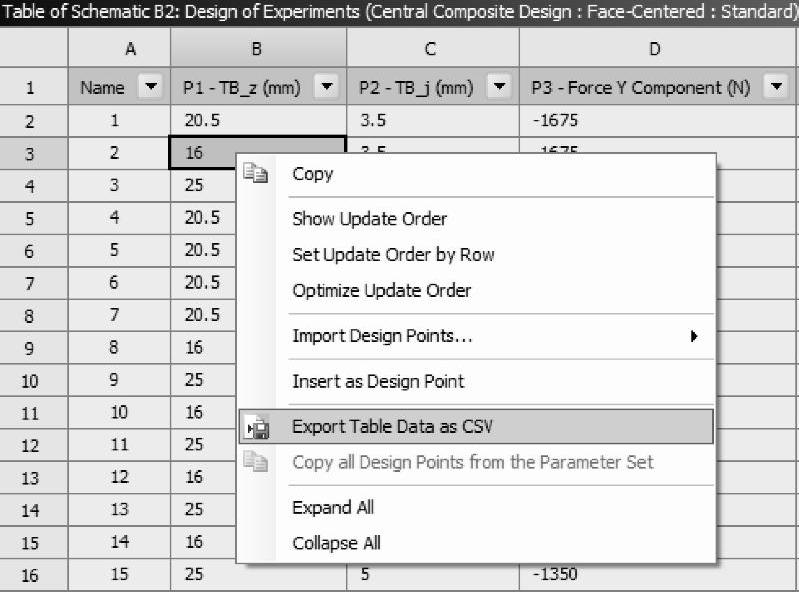Open the P3 Force Y Component dropdown
The height and width of the screenshot is (592, 799).
776,88
